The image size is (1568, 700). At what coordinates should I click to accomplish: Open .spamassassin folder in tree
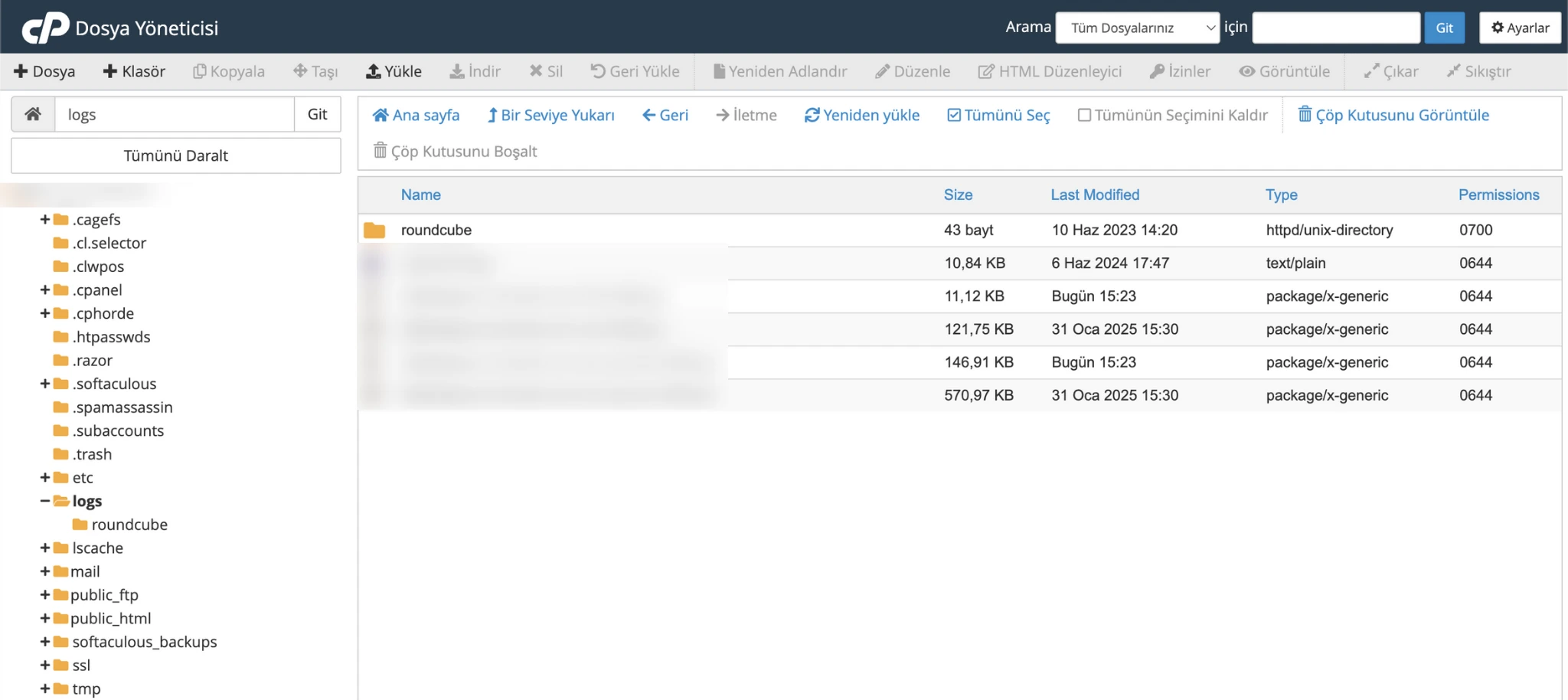113,407
